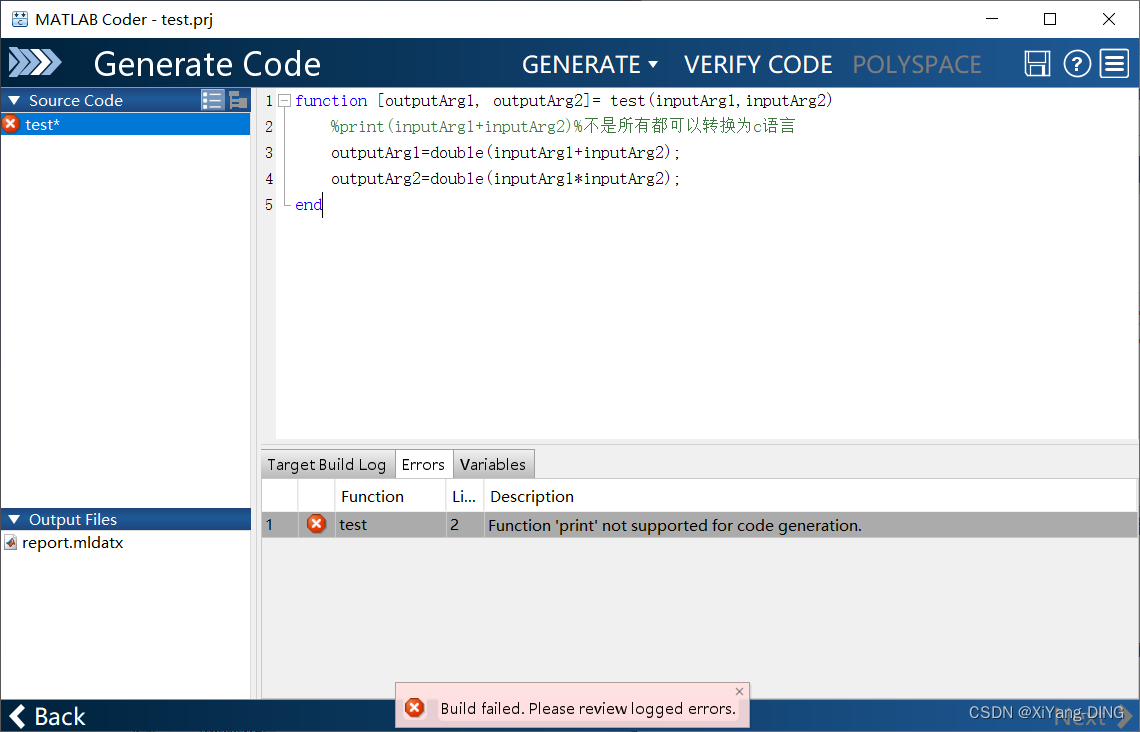Switch to the Variables tab
The height and width of the screenshot is (732, 1140).
[x=493, y=463]
